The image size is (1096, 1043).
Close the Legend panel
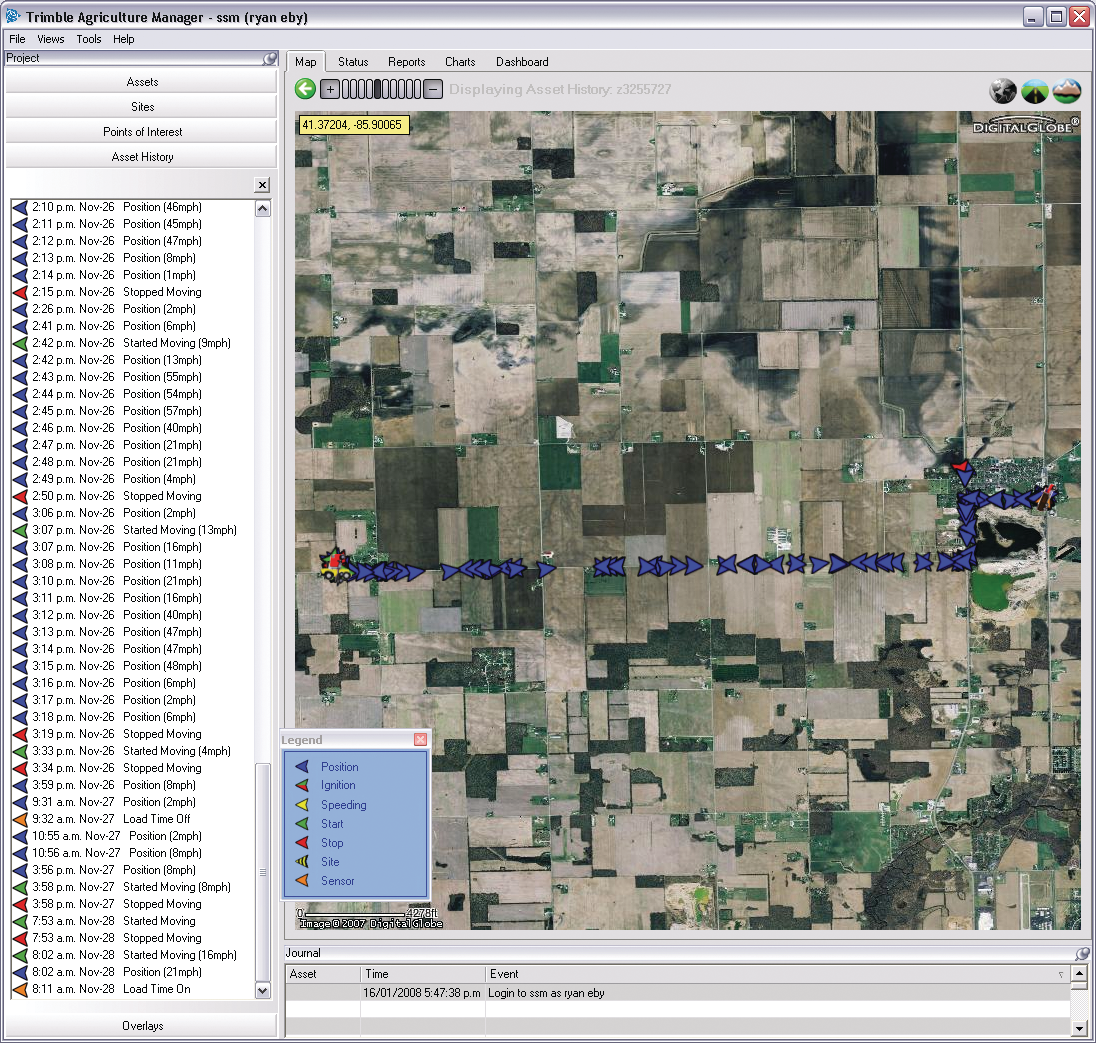pos(420,740)
